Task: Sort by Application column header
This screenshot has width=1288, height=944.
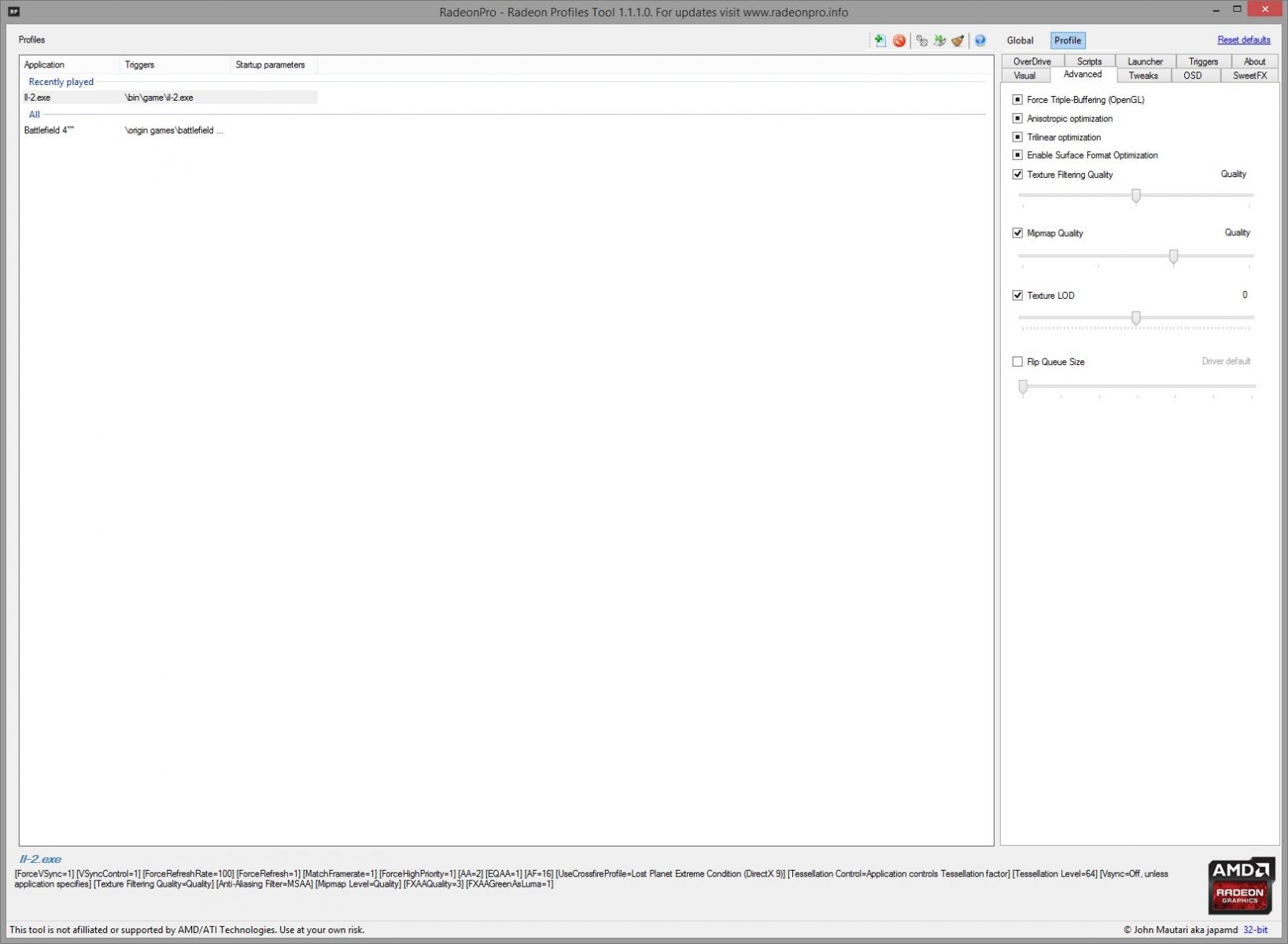Action: pyautogui.click(x=69, y=65)
